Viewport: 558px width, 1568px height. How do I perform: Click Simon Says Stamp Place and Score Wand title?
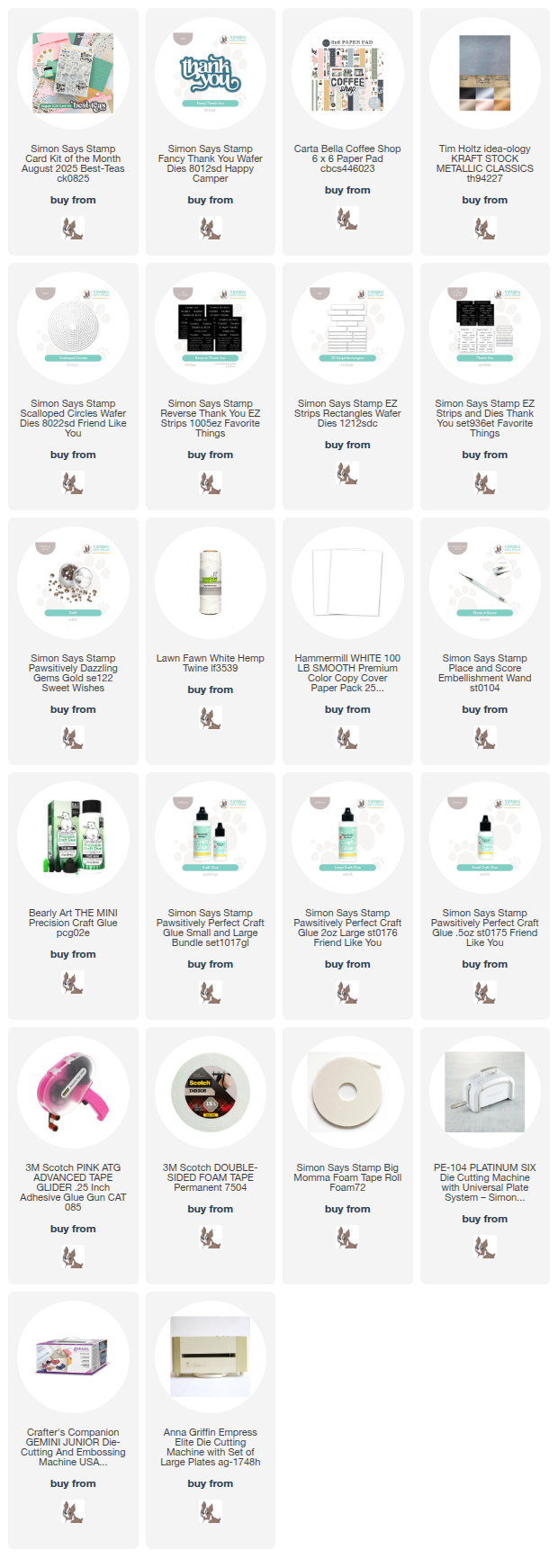484,673
